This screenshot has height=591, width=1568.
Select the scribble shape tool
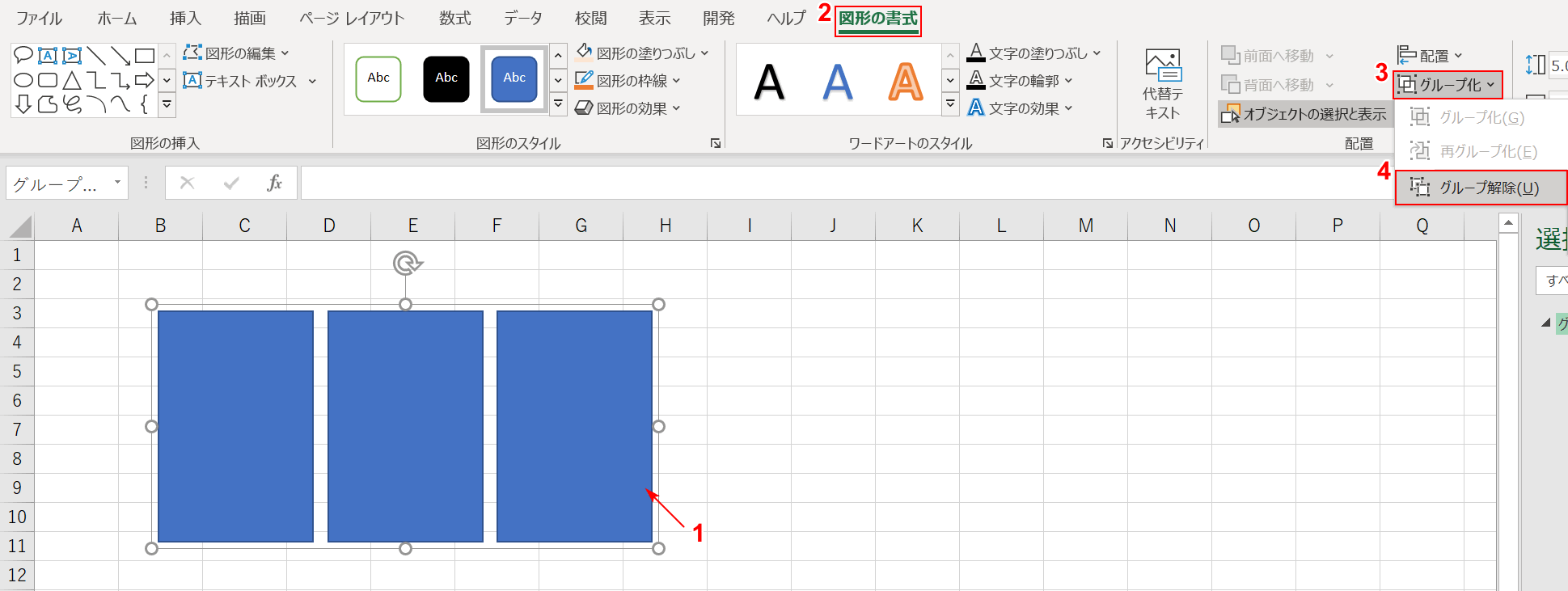pyautogui.click(x=72, y=104)
